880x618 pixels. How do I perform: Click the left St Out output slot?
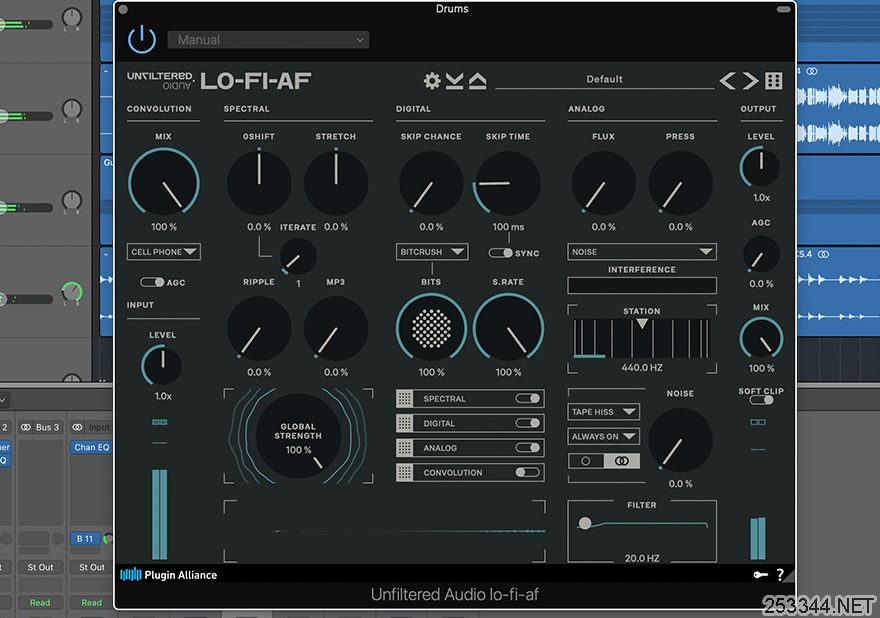[x=40, y=567]
